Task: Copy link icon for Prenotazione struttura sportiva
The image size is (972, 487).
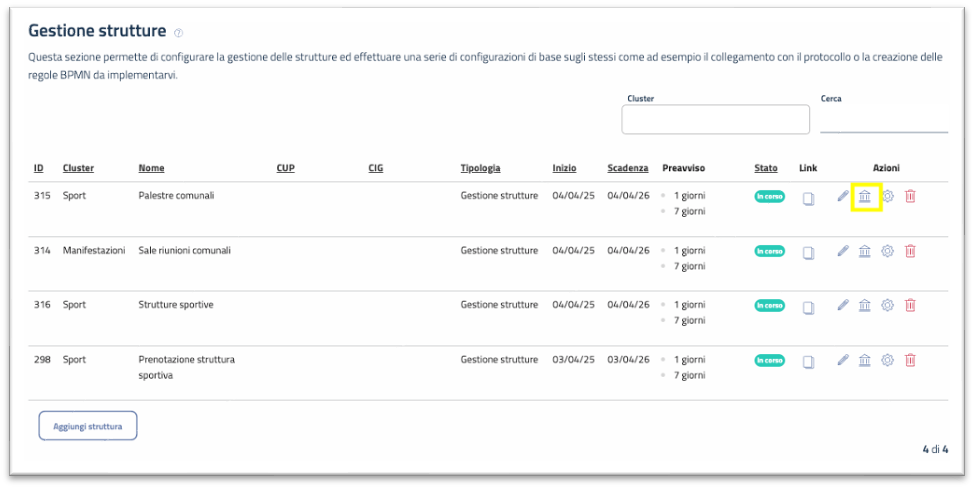Action: click(x=809, y=362)
